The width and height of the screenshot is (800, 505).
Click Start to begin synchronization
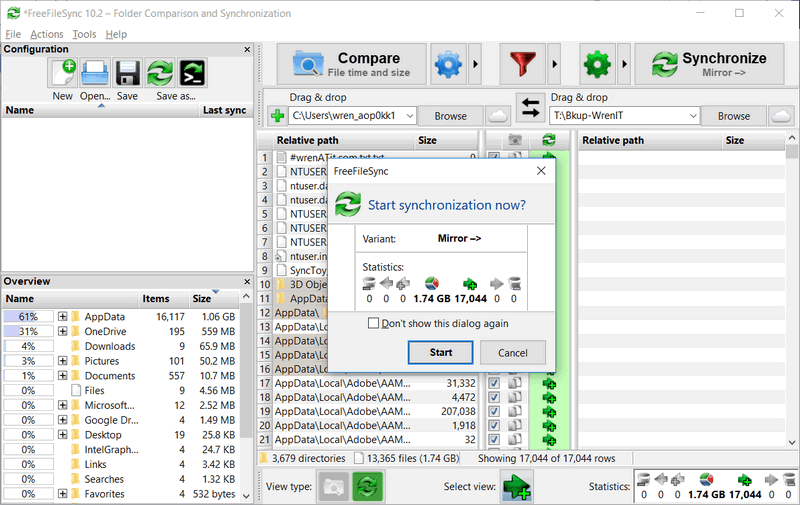click(440, 352)
